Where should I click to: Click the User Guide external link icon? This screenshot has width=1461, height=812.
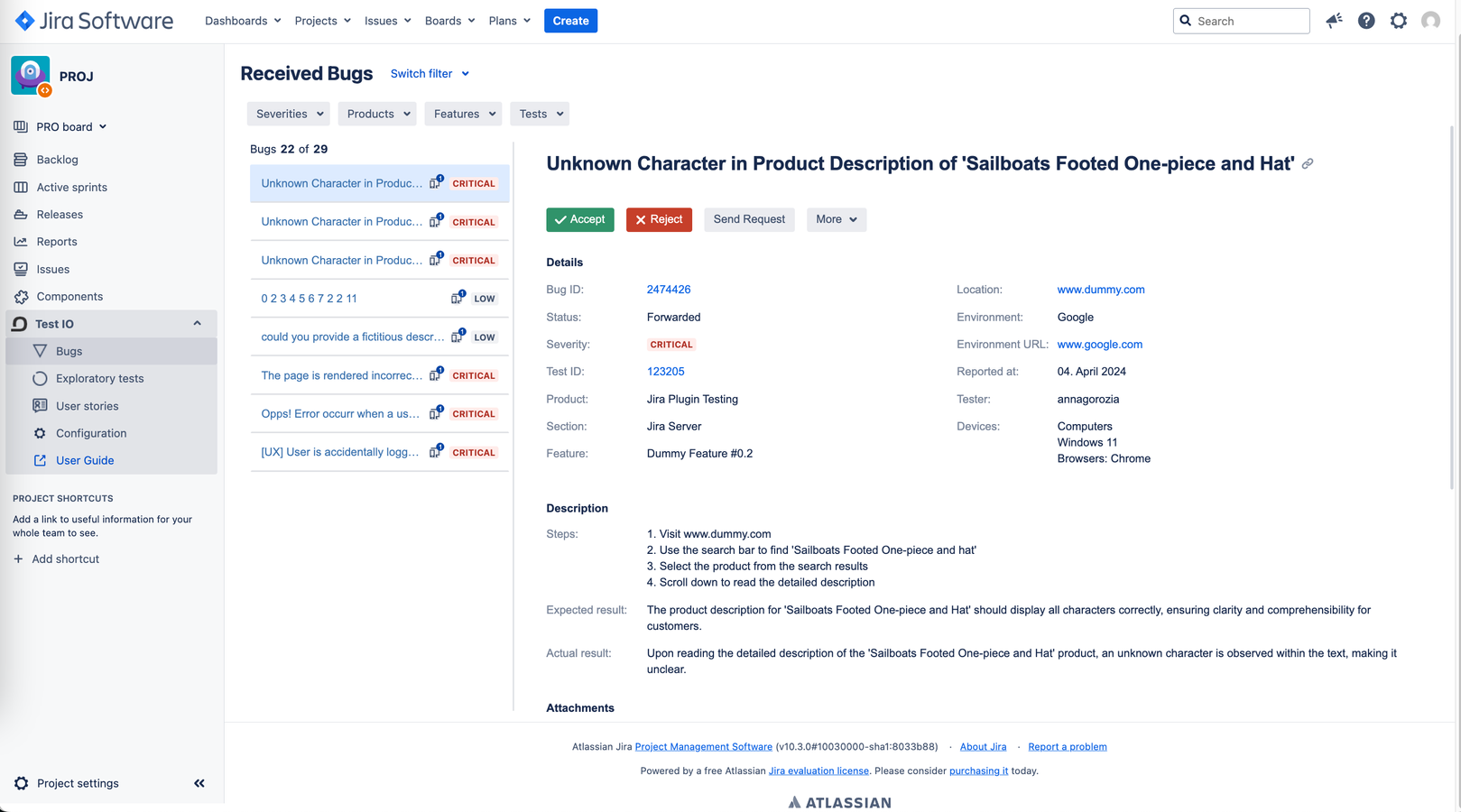point(40,460)
